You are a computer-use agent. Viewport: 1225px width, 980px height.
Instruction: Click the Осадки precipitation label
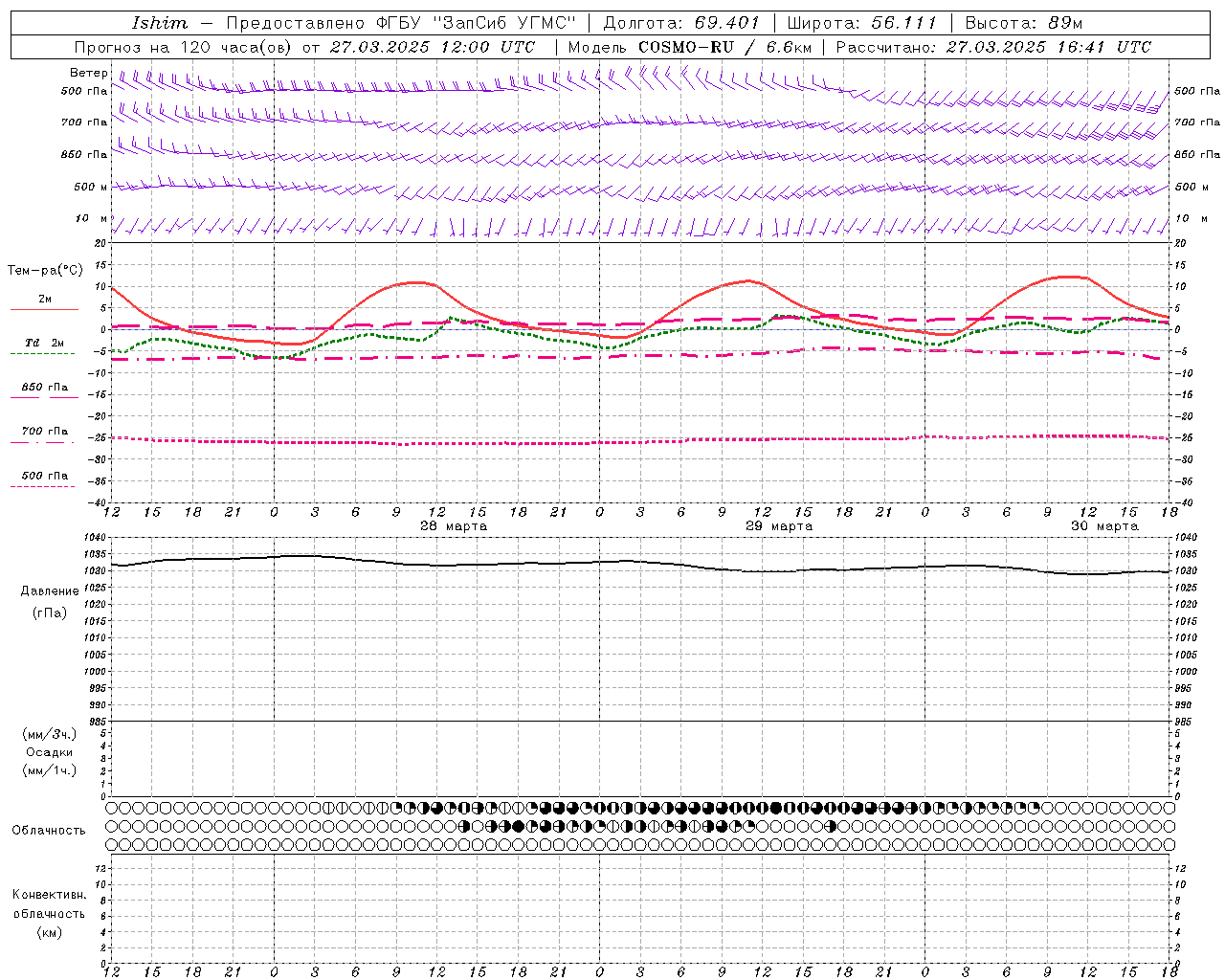pos(50,752)
